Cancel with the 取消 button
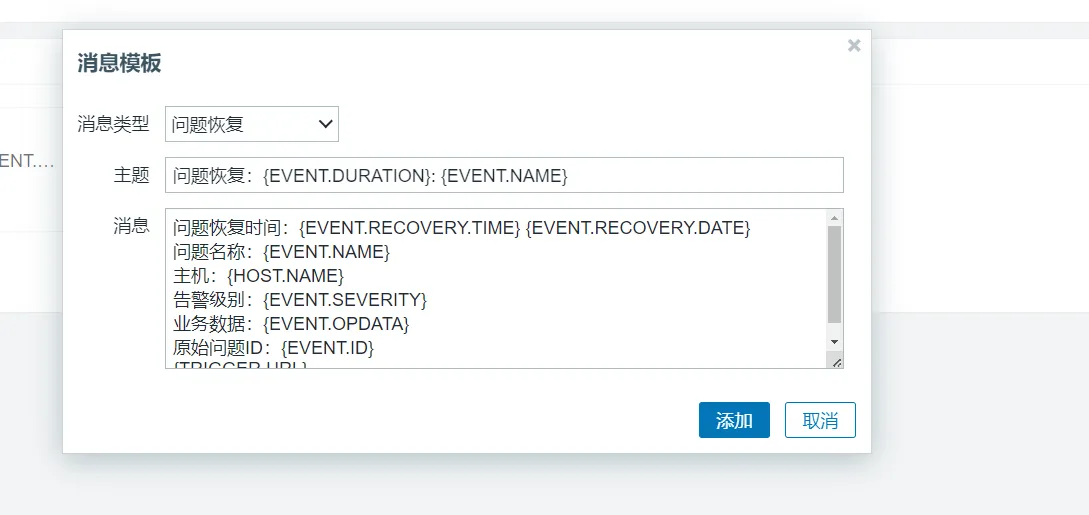 click(x=820, y=421)
